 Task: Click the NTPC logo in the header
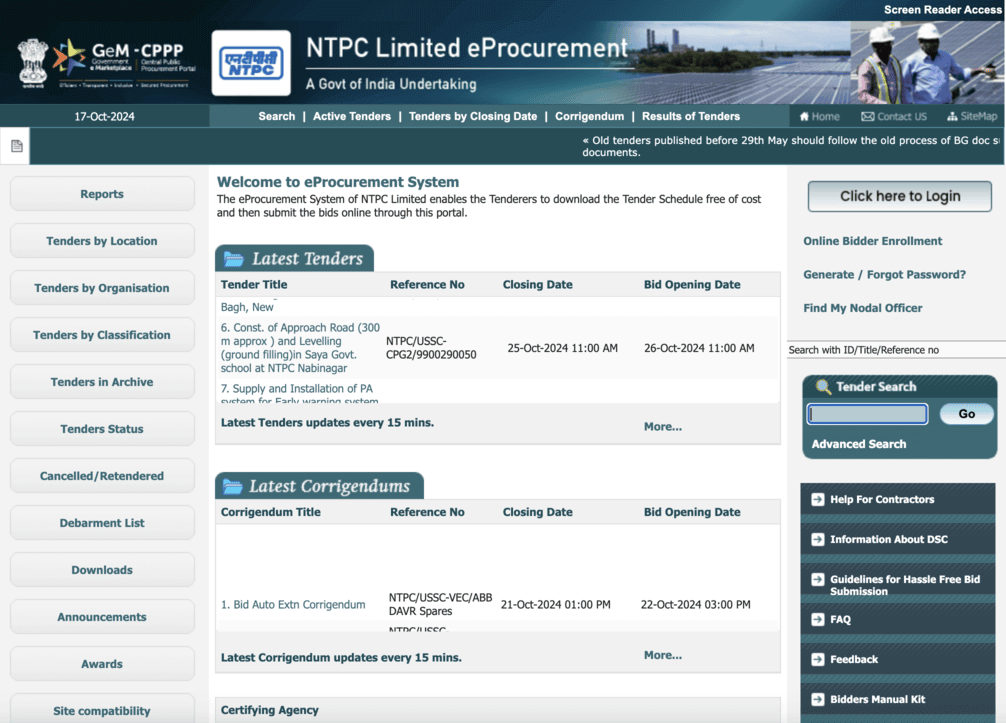(250, 62)
